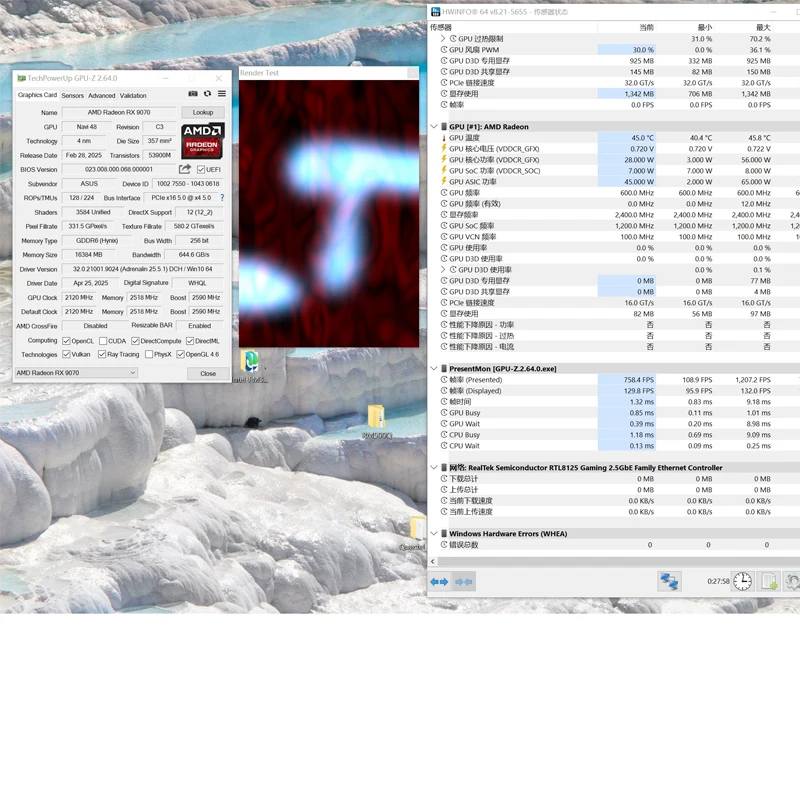Collapse the PresentMon sensor group
This screenshot has height=800, width=800.
click(x=434, y=368)
